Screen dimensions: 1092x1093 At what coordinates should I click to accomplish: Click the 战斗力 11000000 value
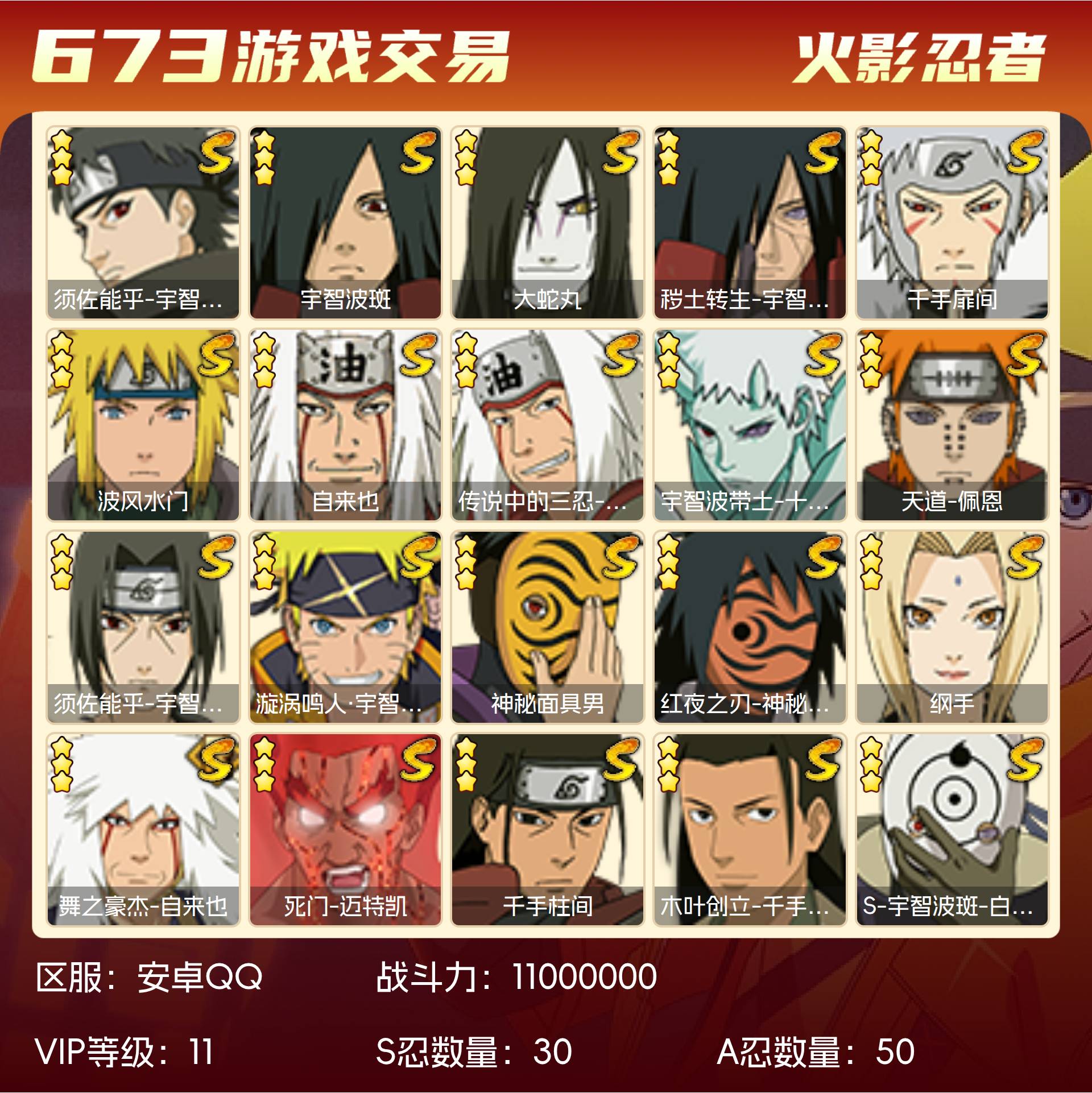(x=584, y=978)
